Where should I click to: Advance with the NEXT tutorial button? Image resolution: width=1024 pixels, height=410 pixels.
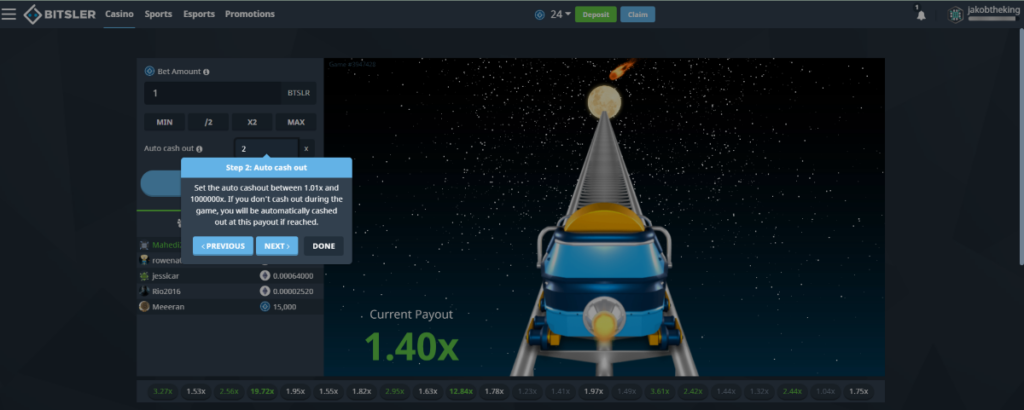pyautogui.click(x=277, y=246)
